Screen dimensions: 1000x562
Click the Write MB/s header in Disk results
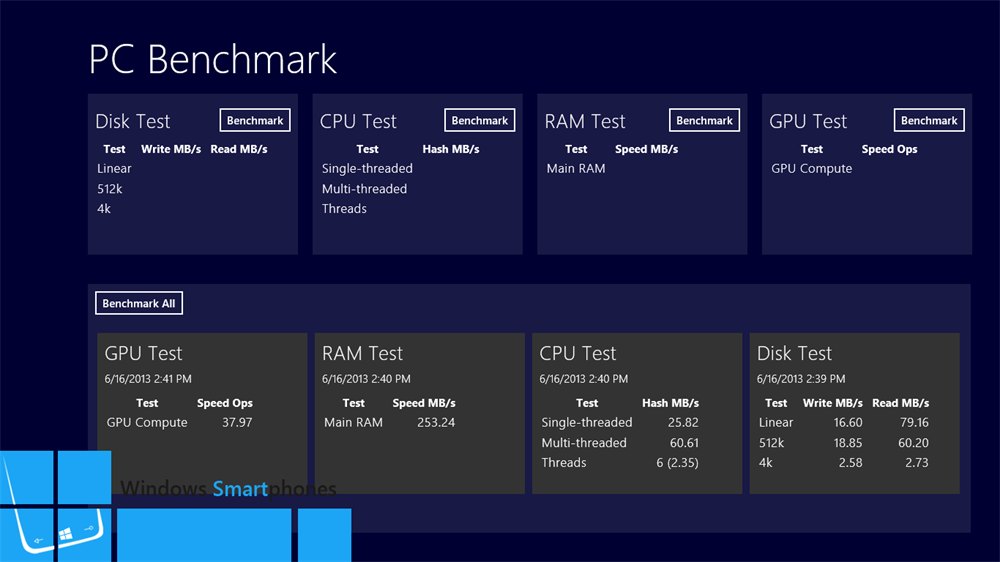(832, 403)
